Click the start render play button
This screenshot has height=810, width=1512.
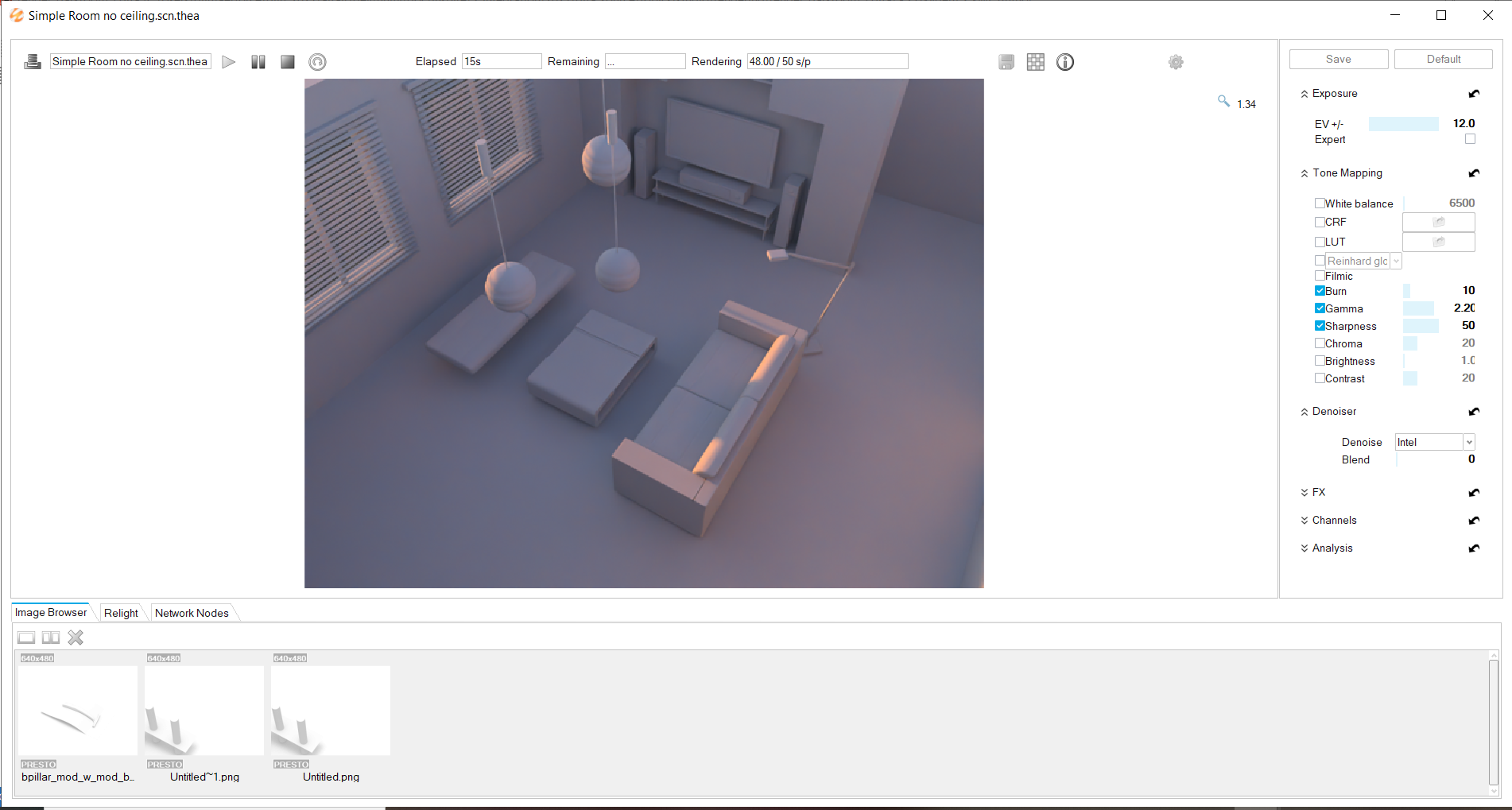coord(228,62)
